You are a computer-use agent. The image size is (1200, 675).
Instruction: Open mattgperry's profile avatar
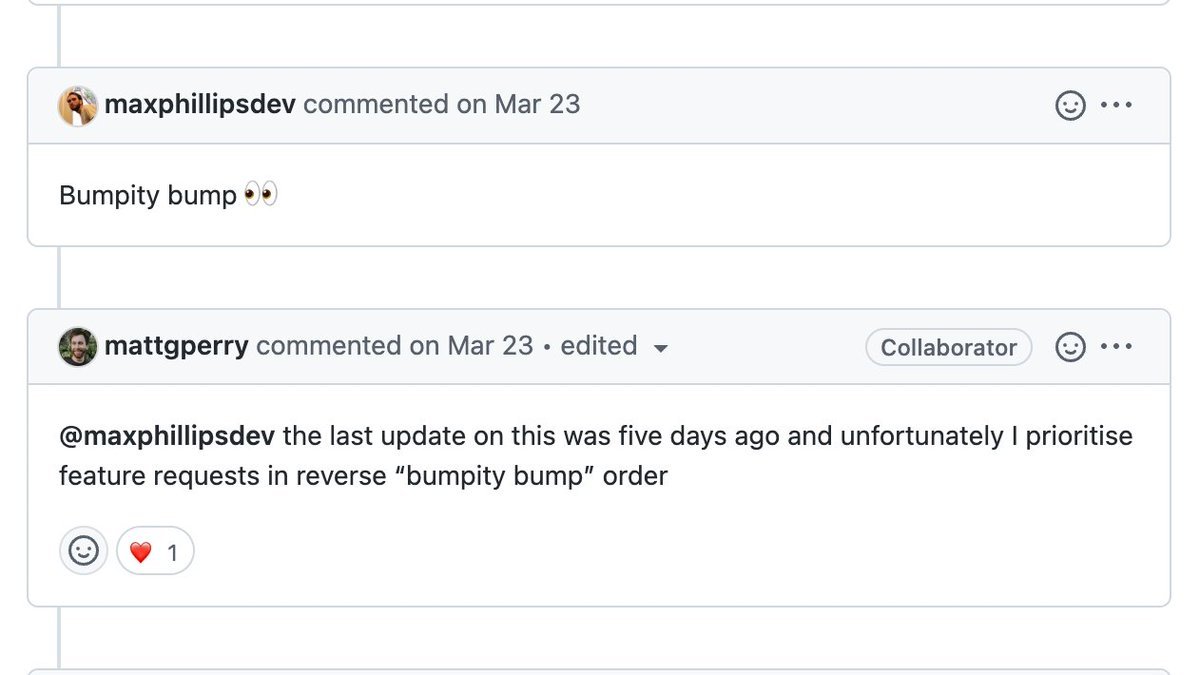coord(77,347)
